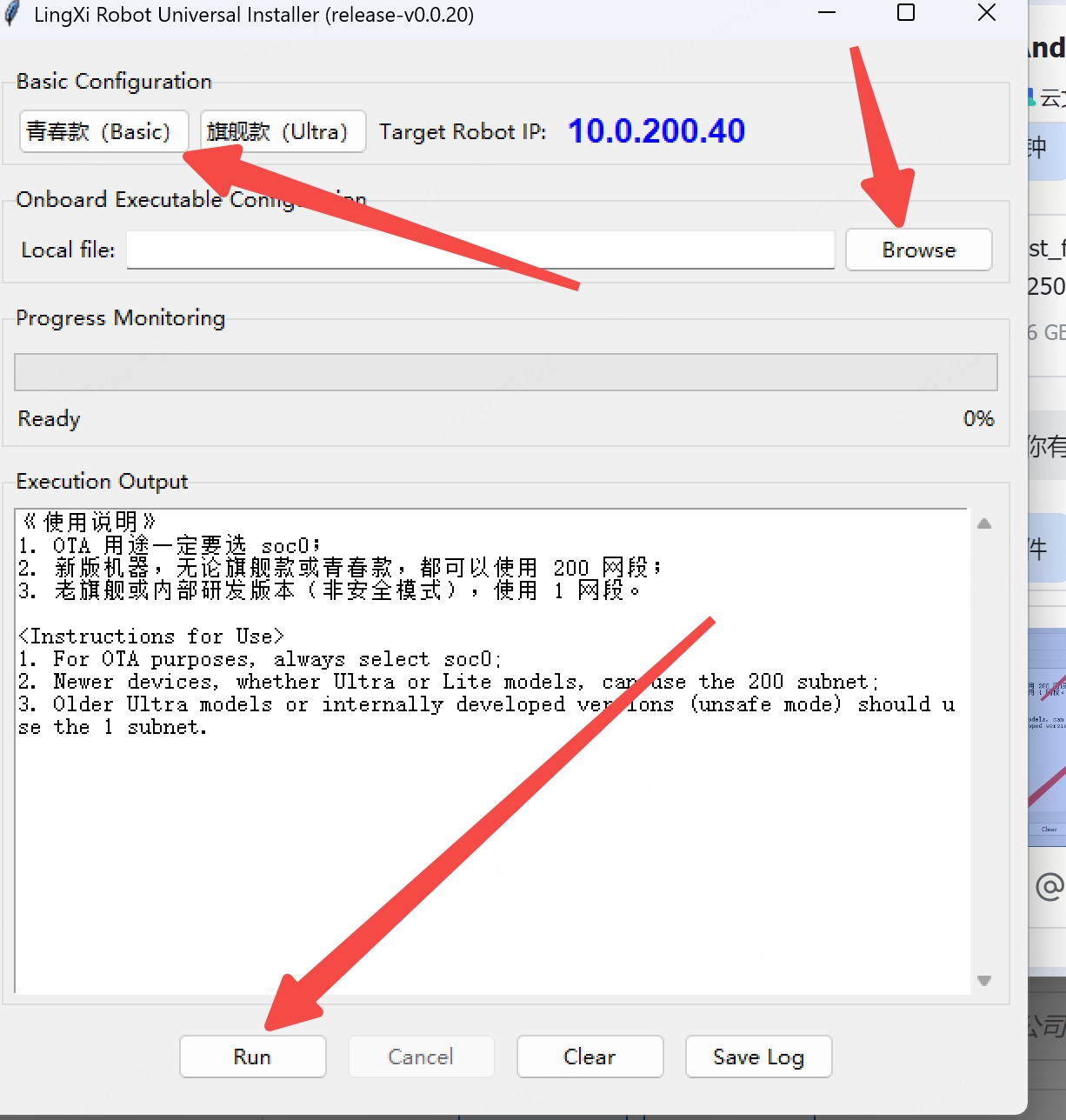The width and height of the screenshot is (1066, 1120).
Task: Click the @ icon in background window
Action: 1050,886
